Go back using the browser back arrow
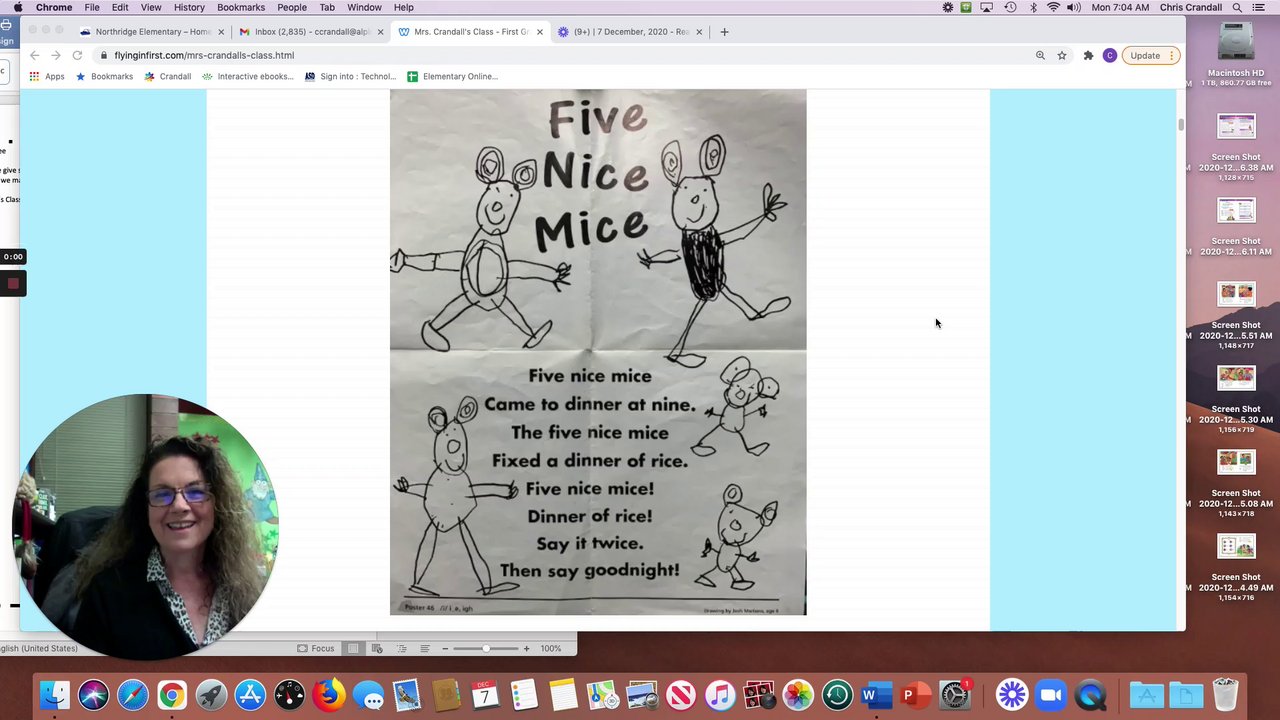This screenshot has height=720, width=1280. coord(34,55)
